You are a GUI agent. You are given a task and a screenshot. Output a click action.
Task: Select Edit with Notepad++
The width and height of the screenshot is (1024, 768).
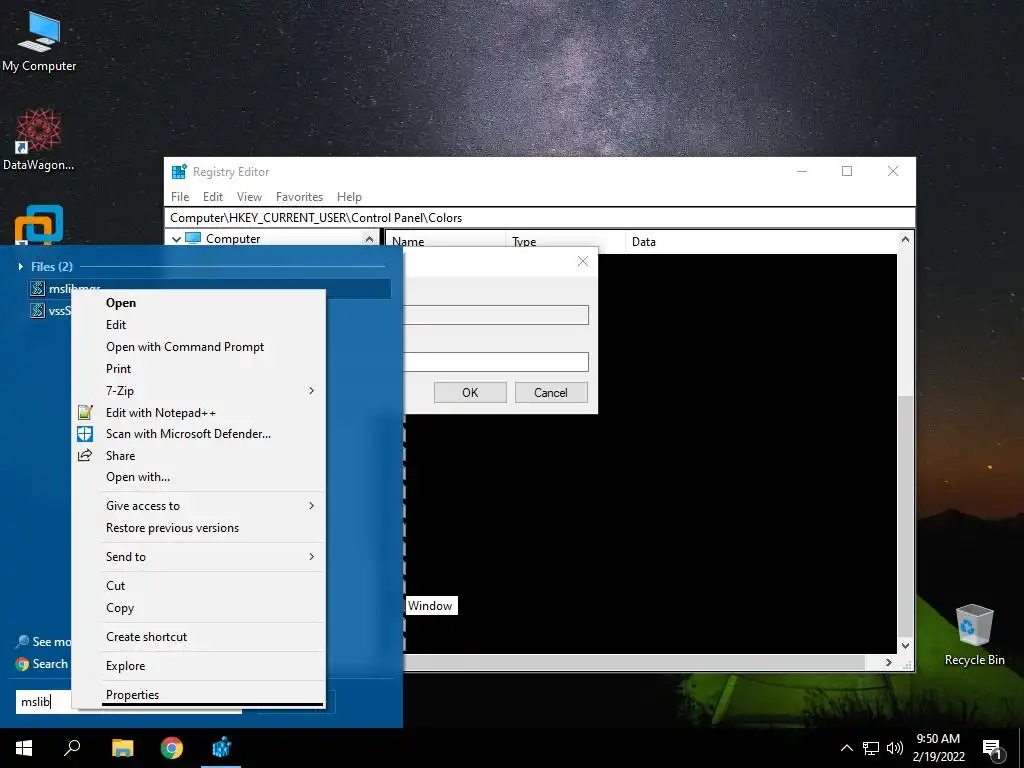pyautogui.click(x=199, y=413)
